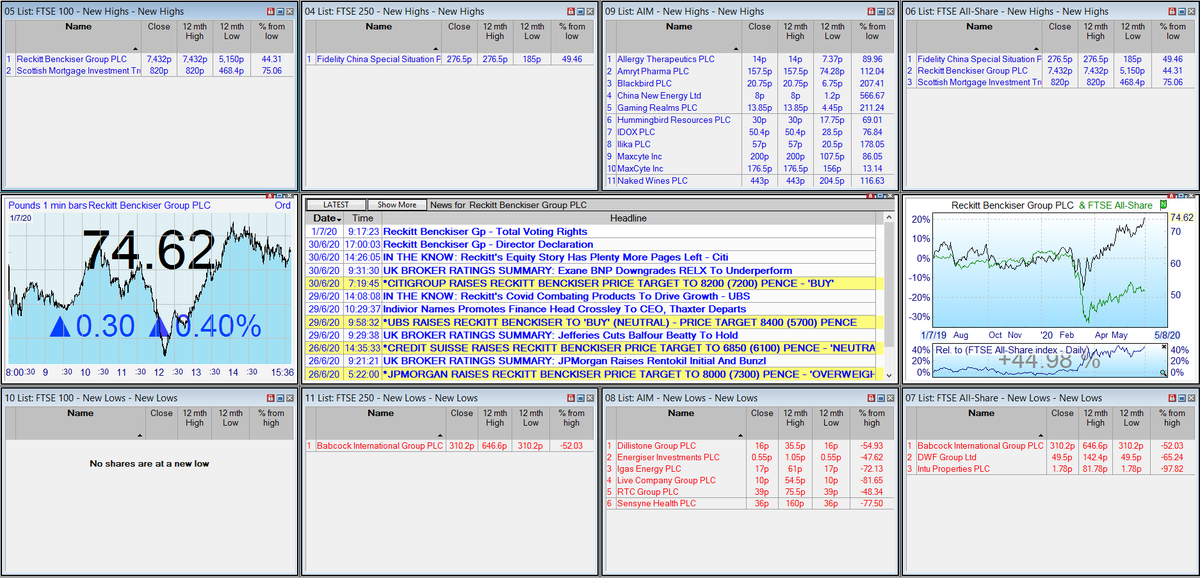Screen dimensions: 1200x578
Task: Maximise the AIM New Lows panel
Action: point(880,397)
